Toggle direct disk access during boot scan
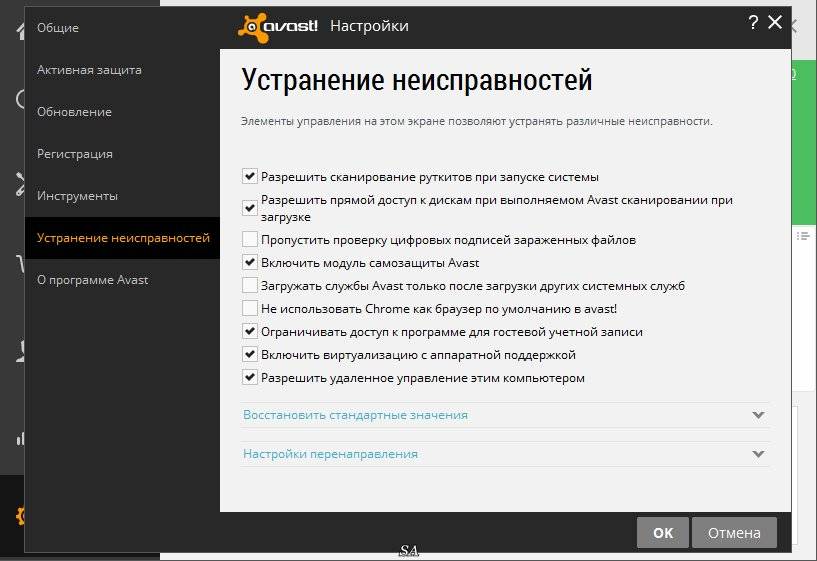Viewport: 817px width, 561px height. (x=250, y=208)
